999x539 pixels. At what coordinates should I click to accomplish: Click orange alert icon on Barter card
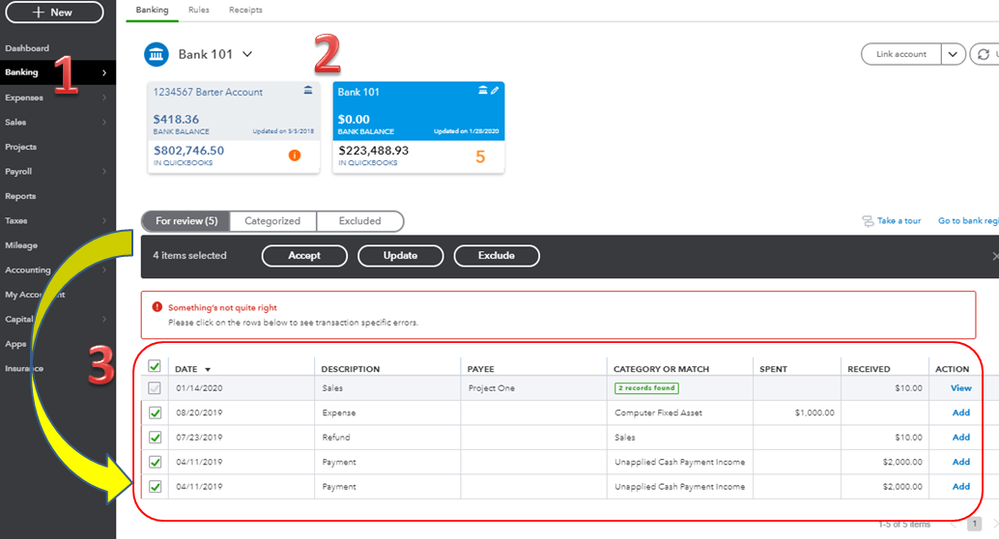[x=294, y=155]
